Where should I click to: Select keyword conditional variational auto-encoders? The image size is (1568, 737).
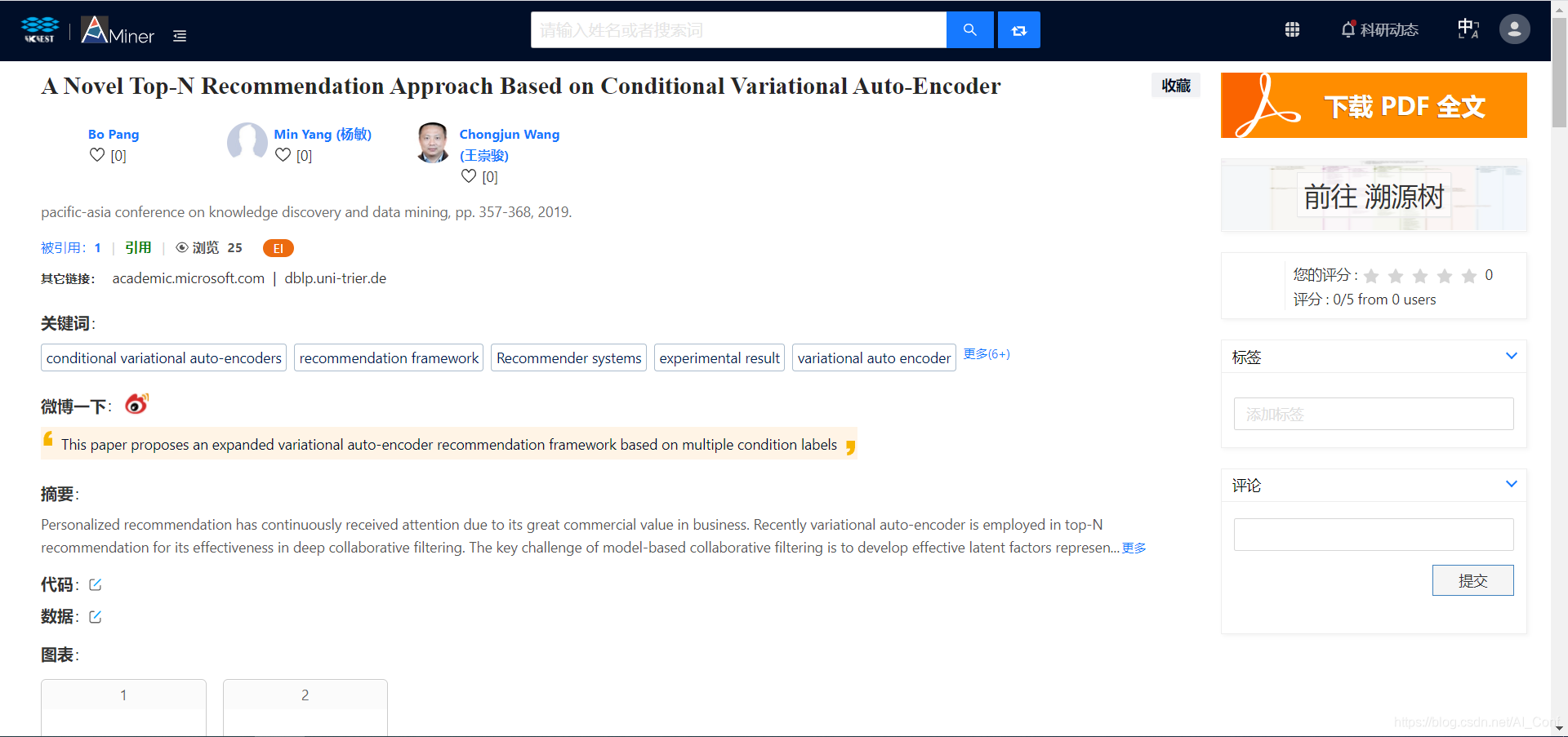click(x=163, y=357)
